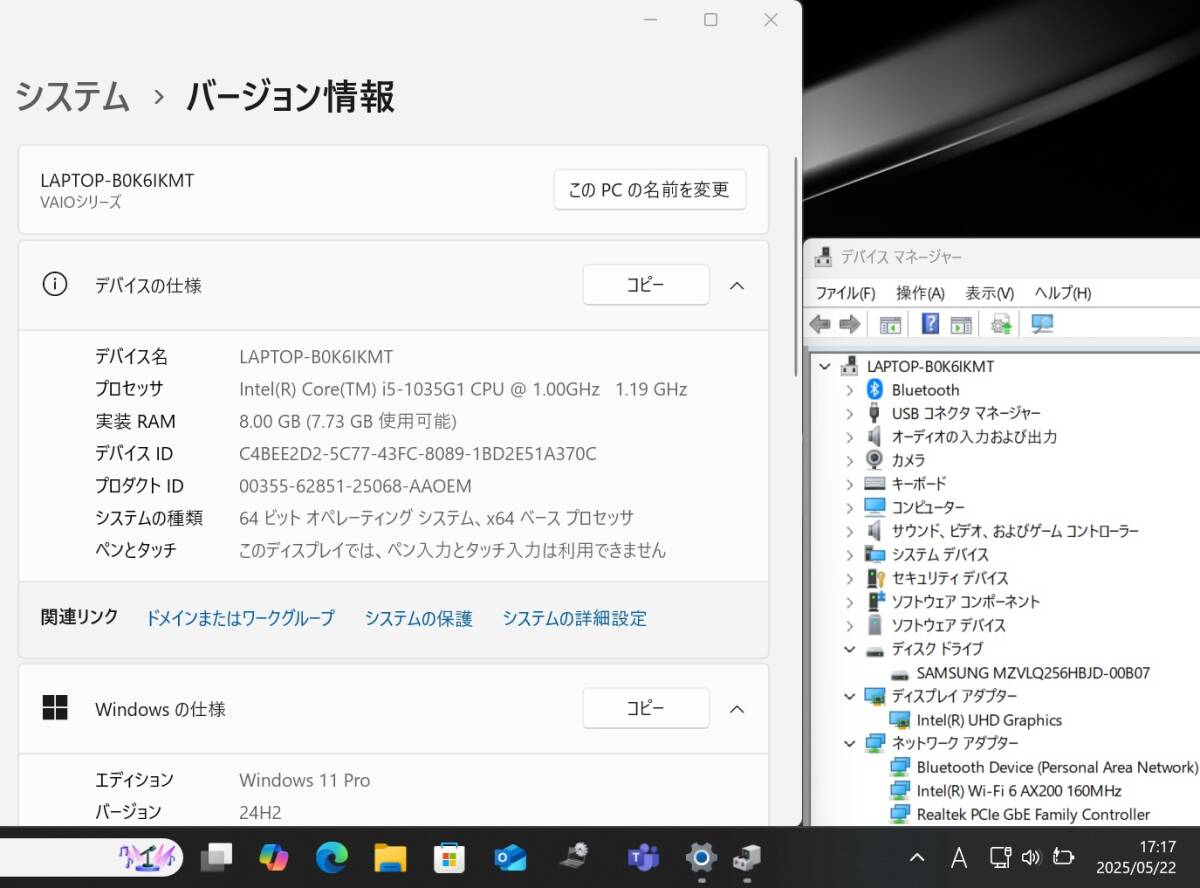The width and height of the screenshot is (1200, 888).
Task: Open the ヘルプ(H) menu
Action: 1062,293
